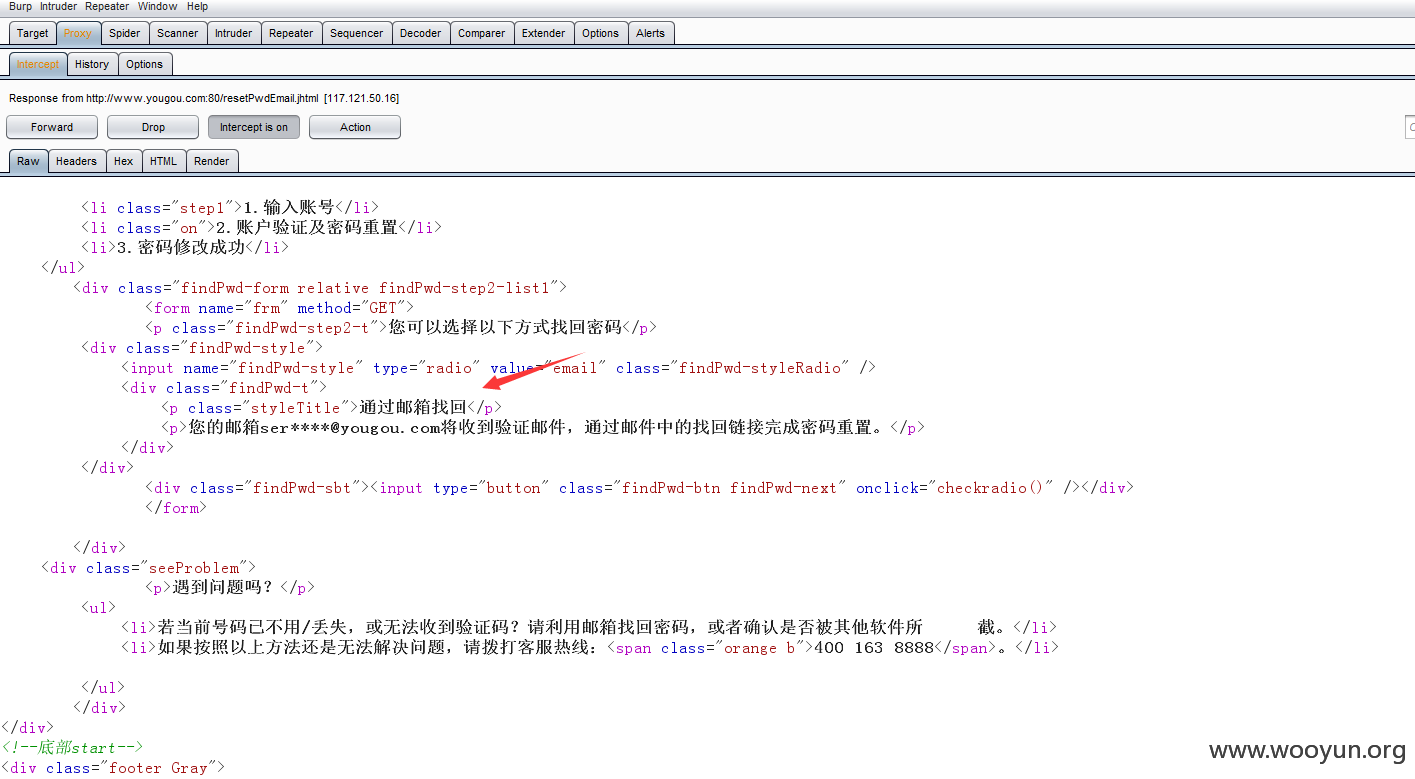1415x779 pixels.
Task: Click the line containing value="email"
Action: [x=498, y=368]
